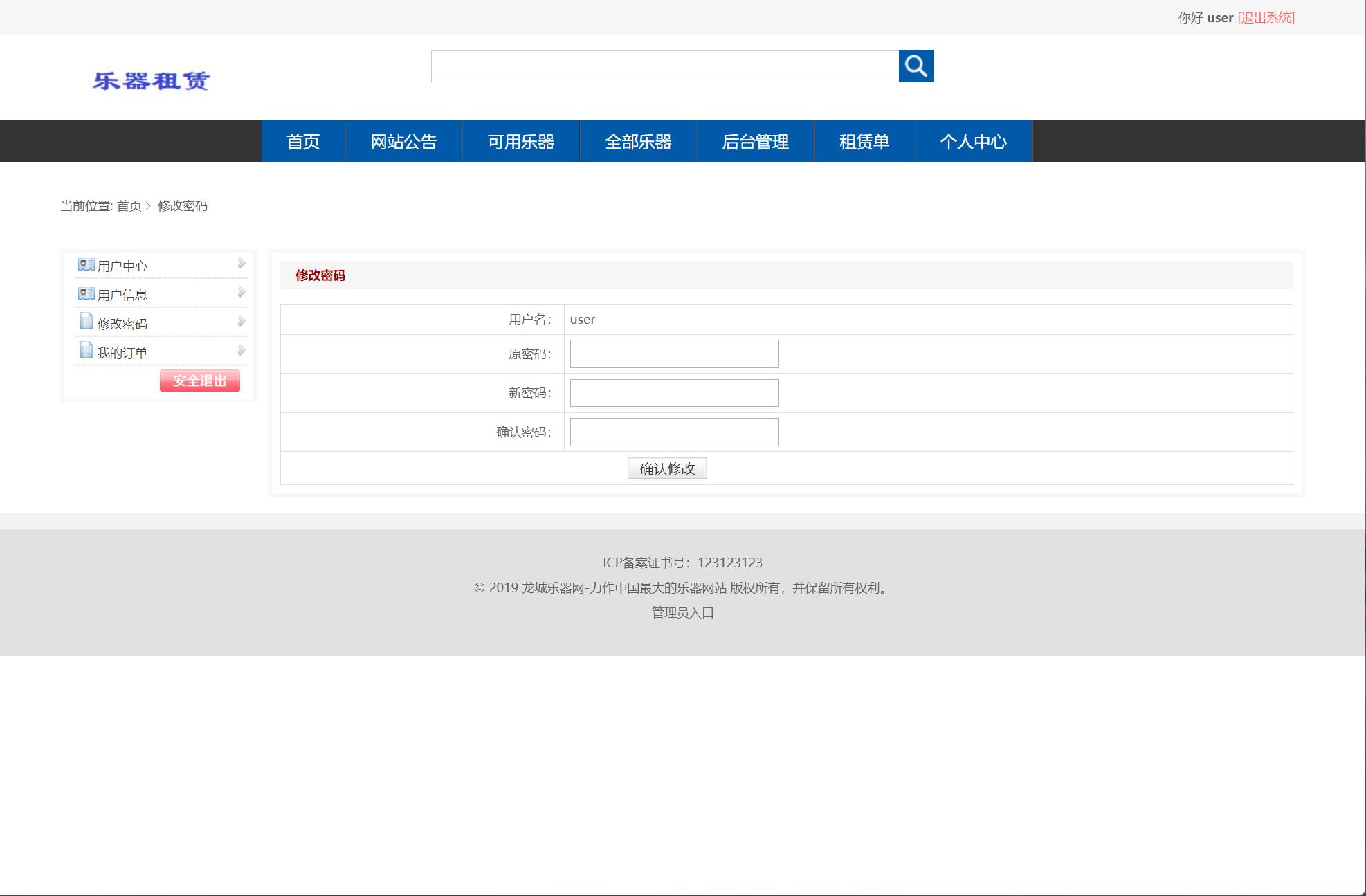The width and height of the screenshot is (1366, 896).
Task: Open the 后台管理 page
Action: point(755,141)
